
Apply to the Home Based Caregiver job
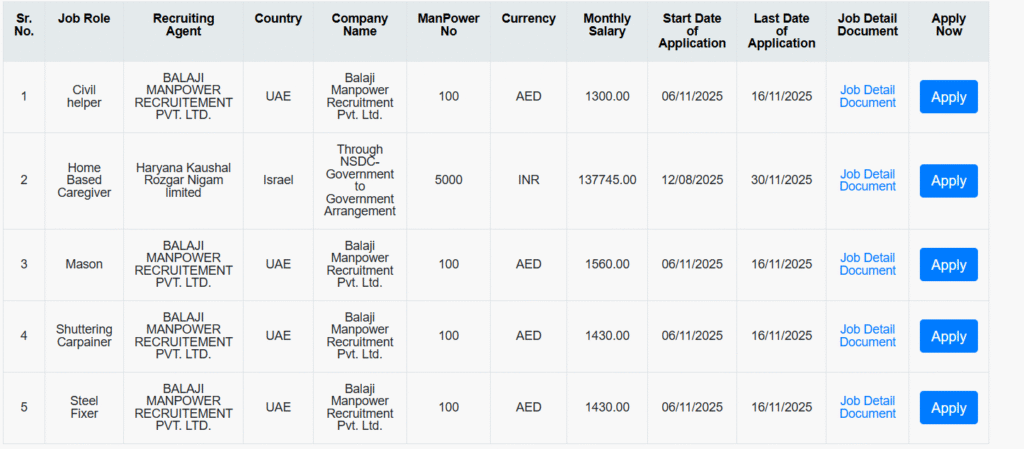pos(948,181)
